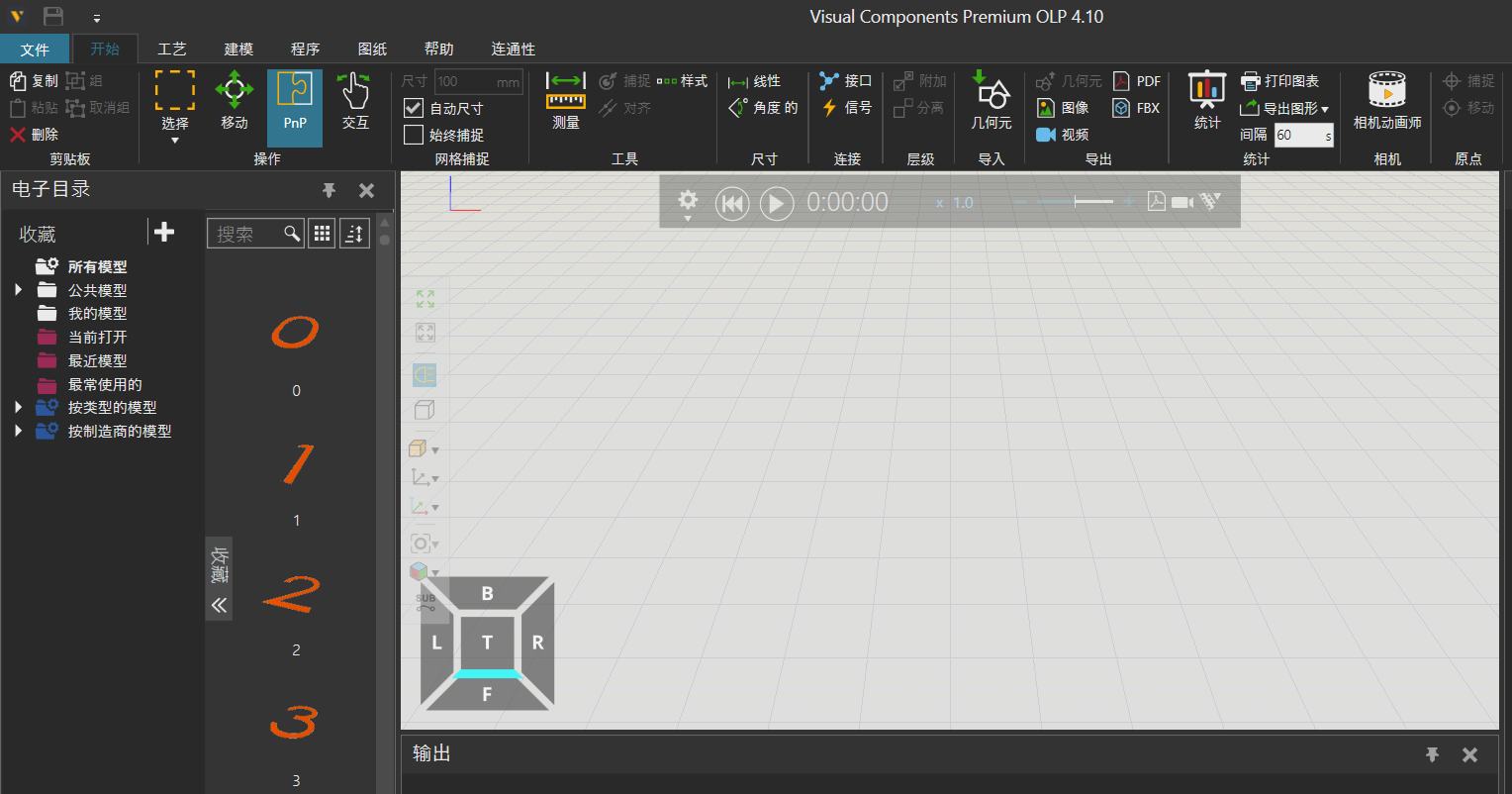Expand the 按类型的模型 tree node
The image size is (1512, 794).
19,407
